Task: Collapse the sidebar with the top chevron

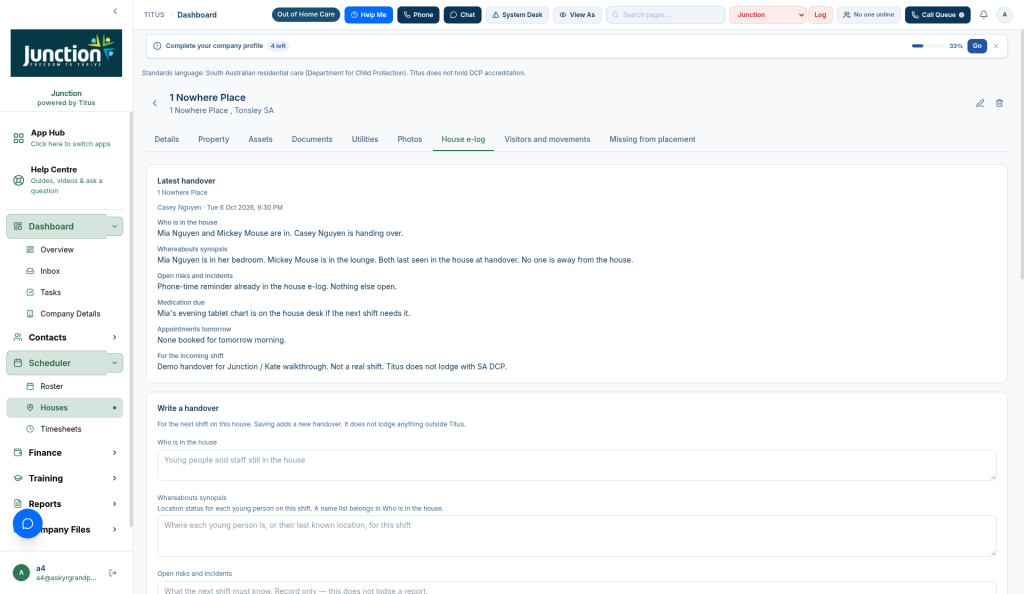Action: (x=116, y=11)
